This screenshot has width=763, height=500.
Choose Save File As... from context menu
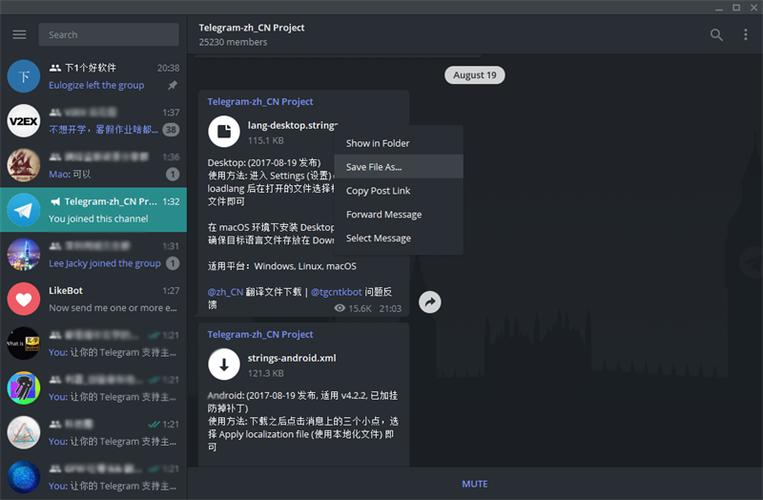tap(399, 167)
